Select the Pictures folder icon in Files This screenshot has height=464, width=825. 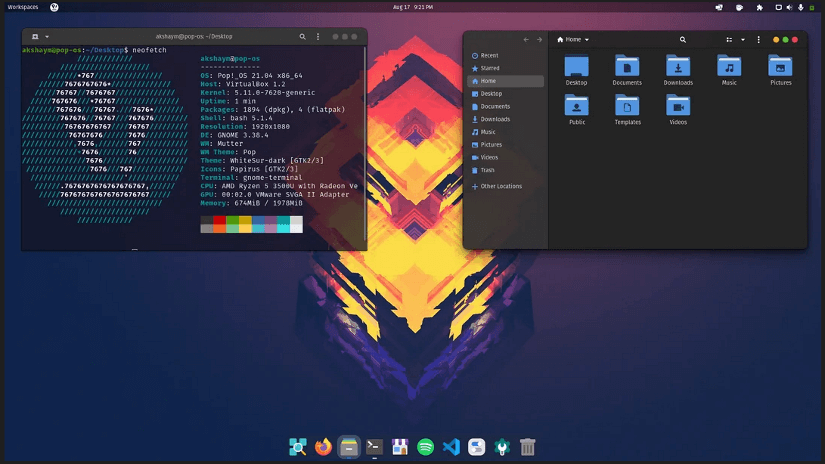tap(780, 66)
